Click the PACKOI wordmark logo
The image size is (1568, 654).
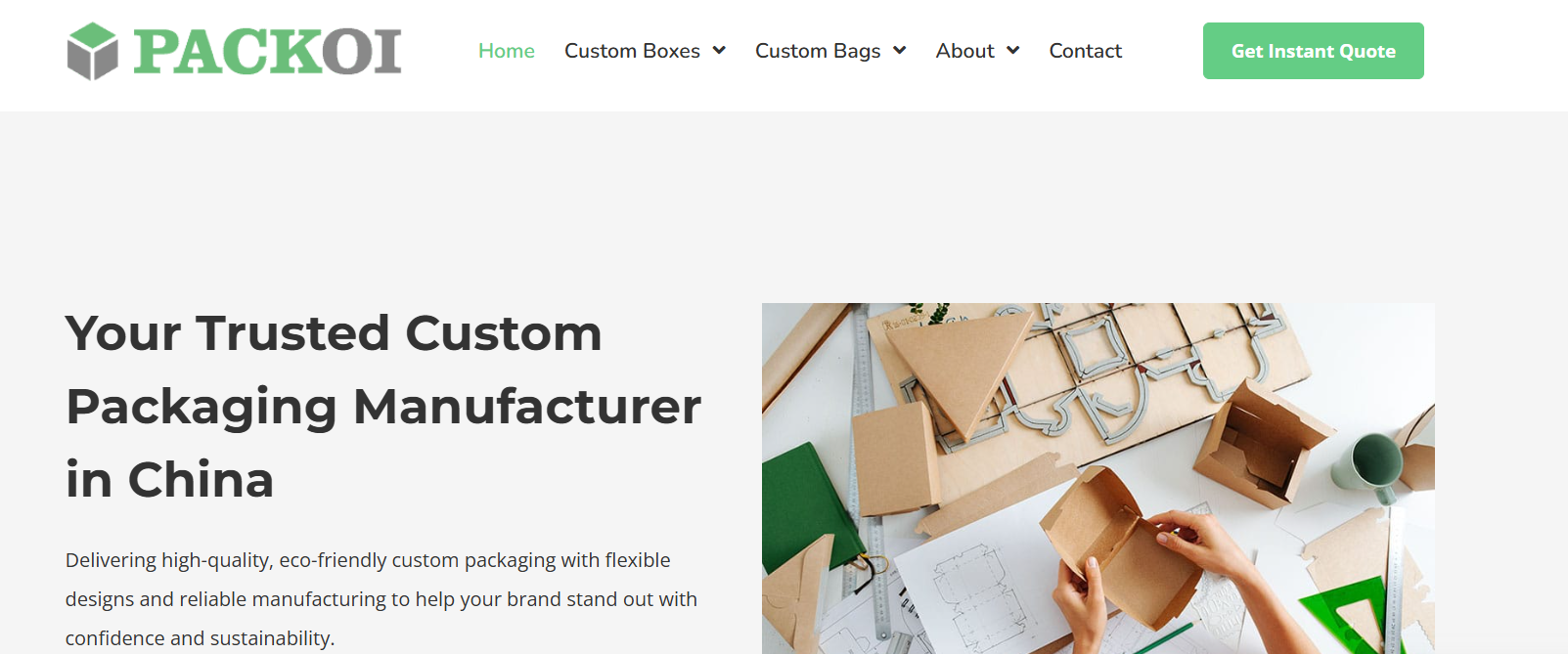[267, 52]
